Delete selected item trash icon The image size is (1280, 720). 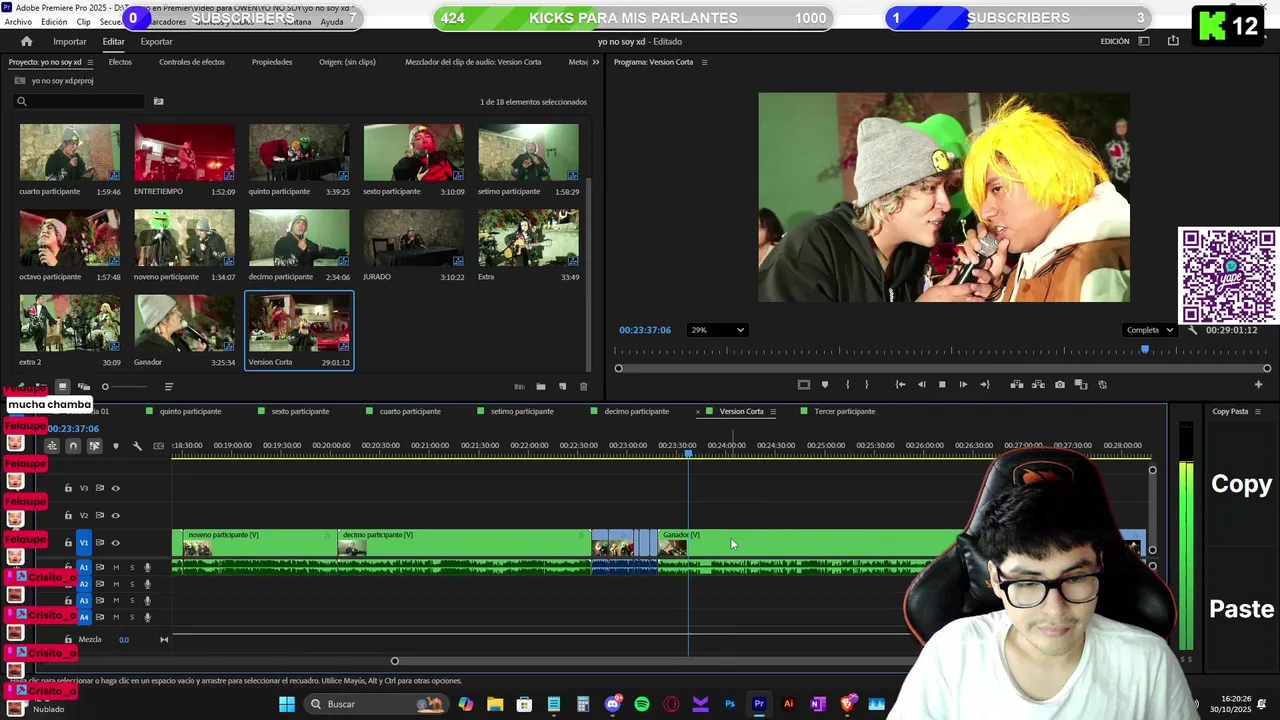coord(584,387)
